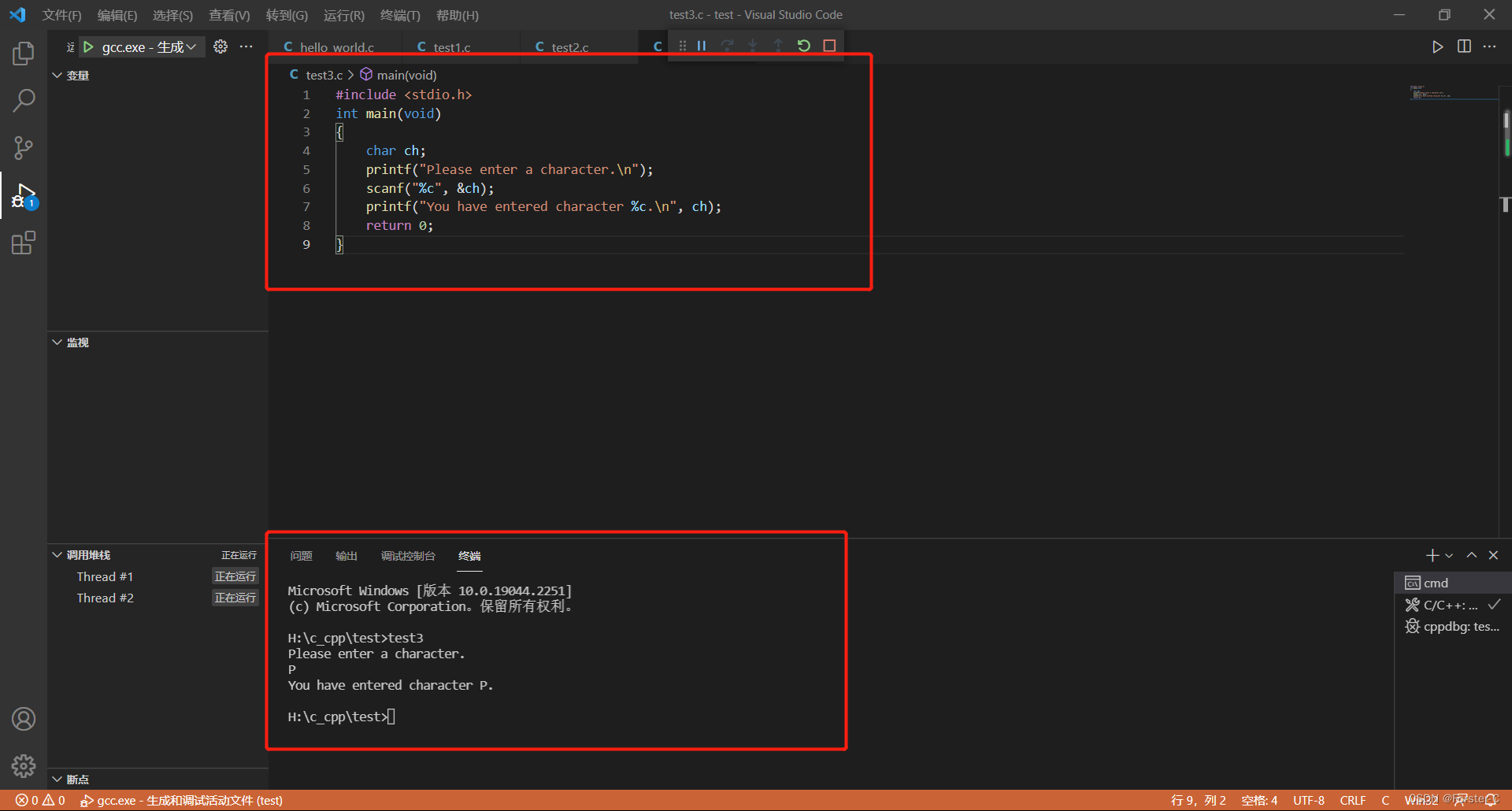The width and height of the screenshot is (1512, 811).
Task: Change line ending CRLF
Action: coord(1353,800)
